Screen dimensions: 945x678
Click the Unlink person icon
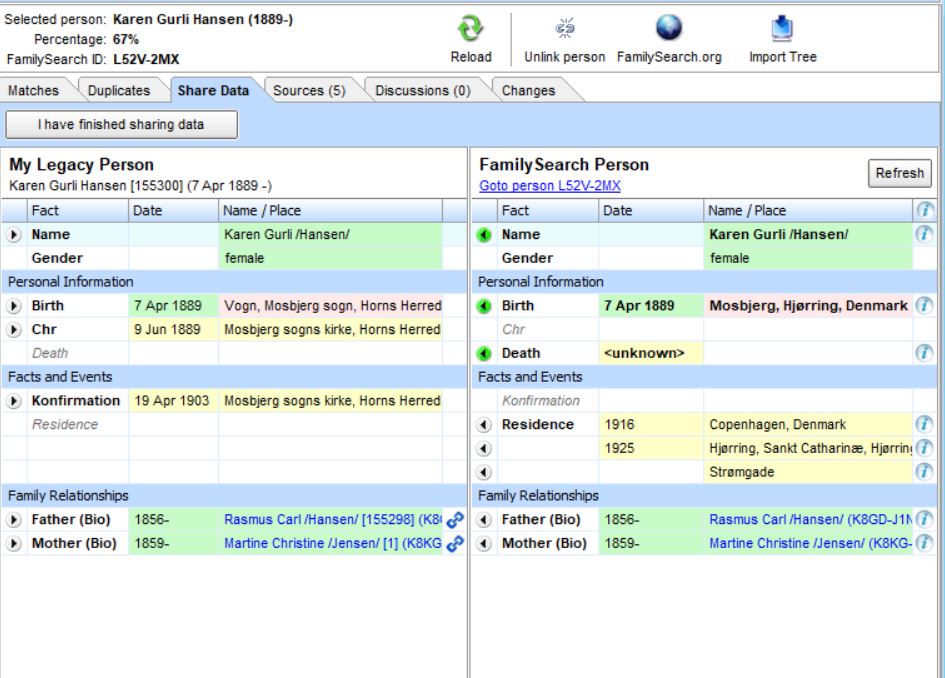[x=565, y=28]
